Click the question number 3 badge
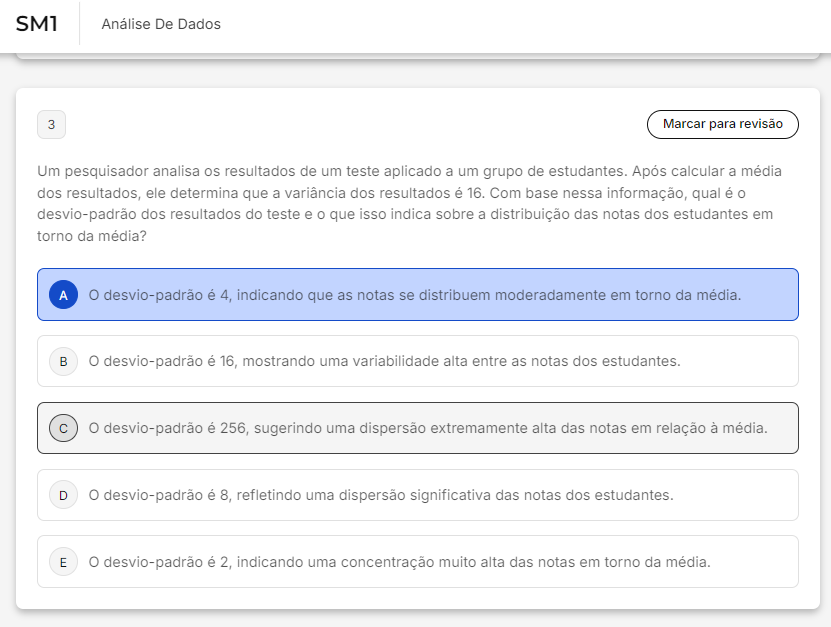This screenshot has width=831, height=627. (x=51, y=125)
